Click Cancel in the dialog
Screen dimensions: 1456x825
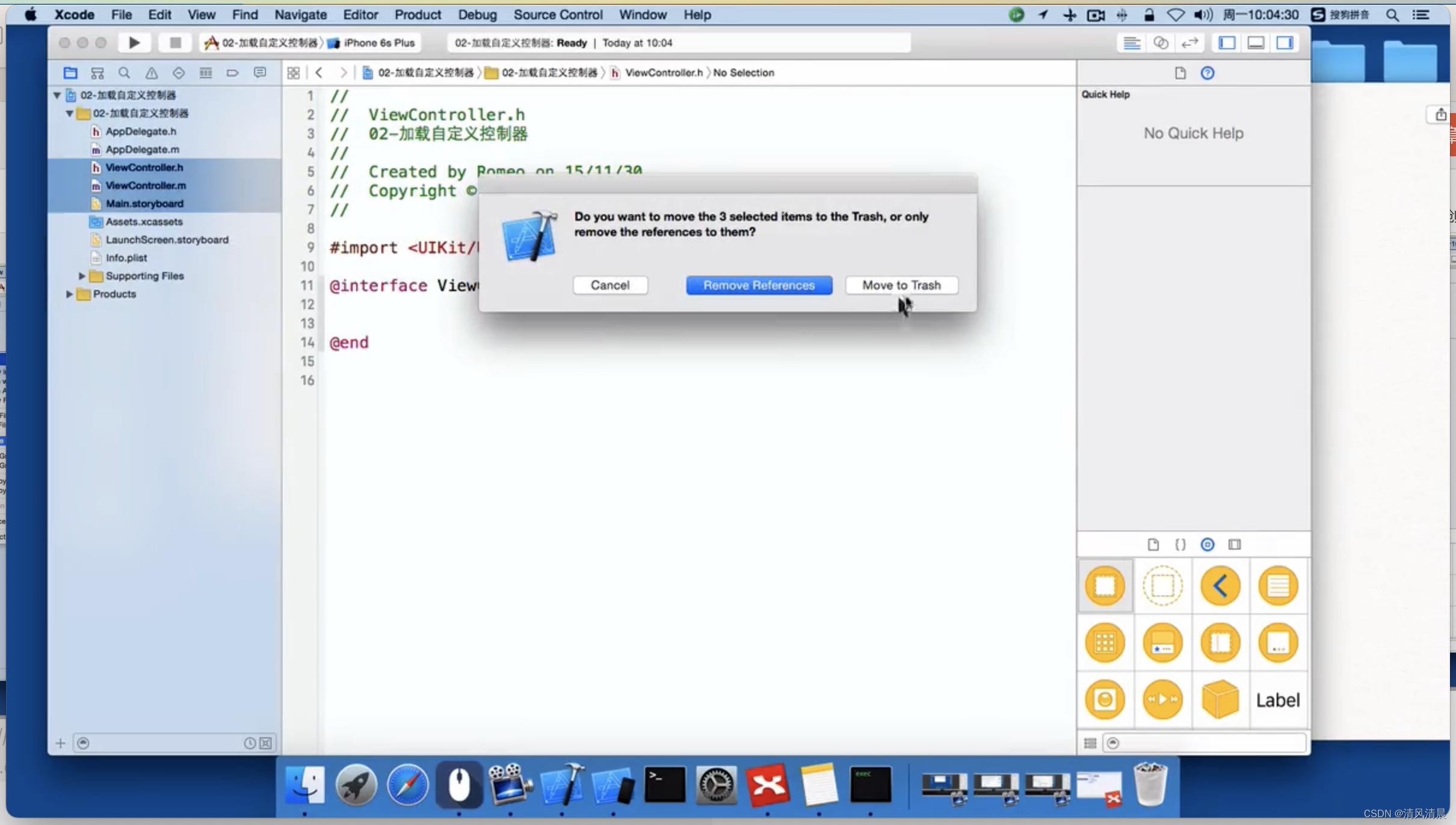click(610, 285)
